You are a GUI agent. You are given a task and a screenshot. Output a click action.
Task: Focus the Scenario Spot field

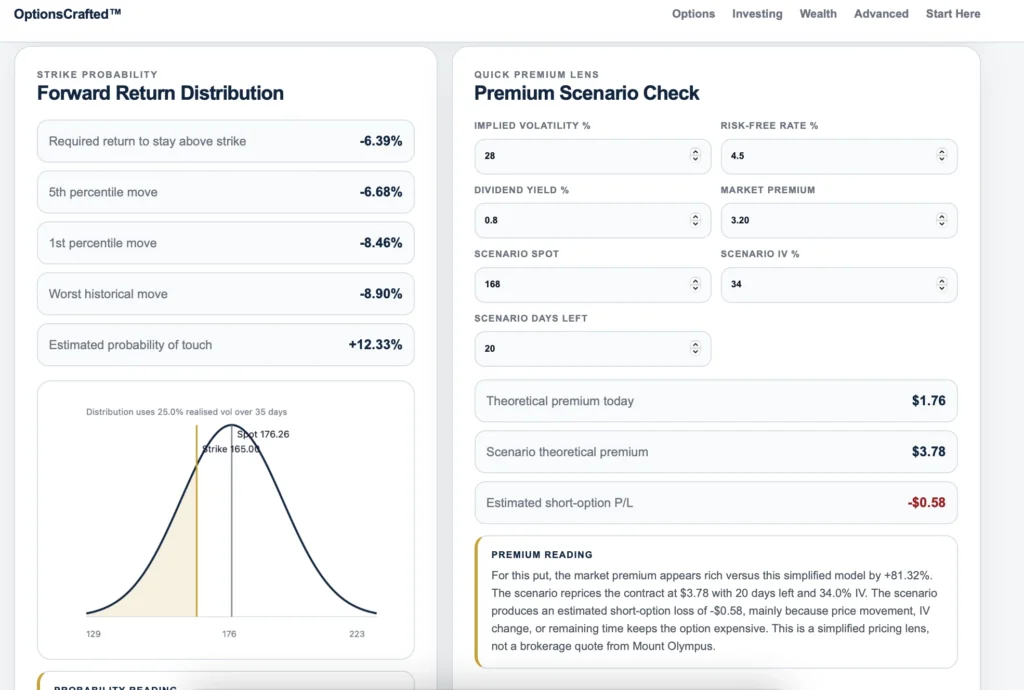[592, 284]
